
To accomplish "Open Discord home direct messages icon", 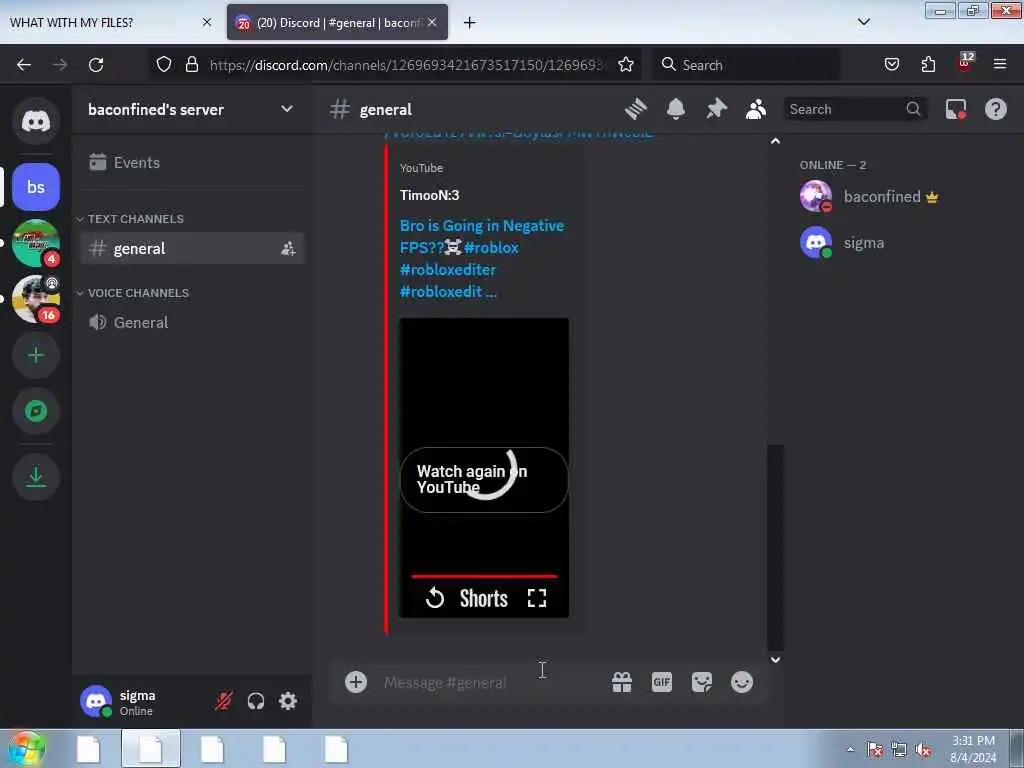I will tap(36, 121).
